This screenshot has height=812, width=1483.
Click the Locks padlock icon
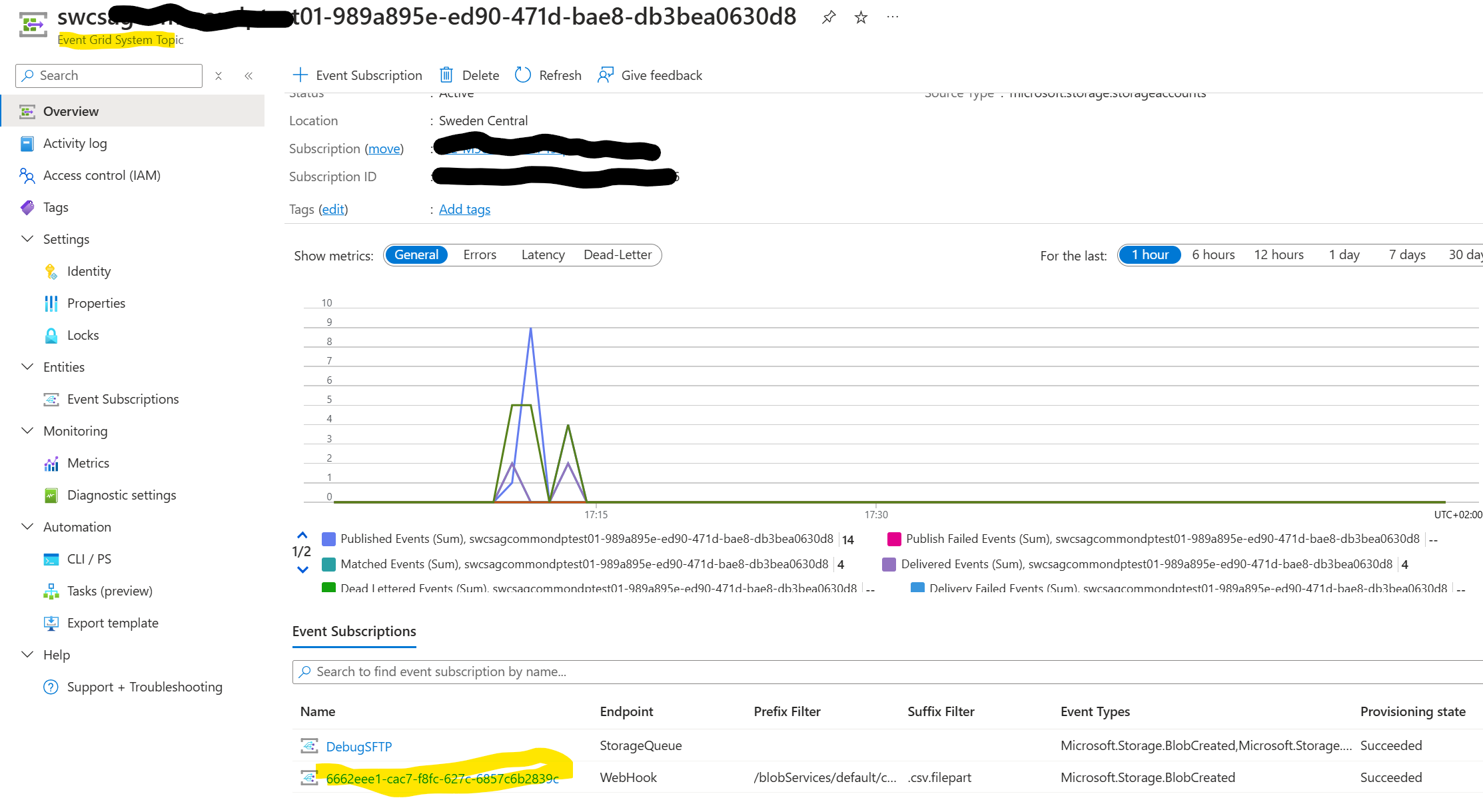(51, 336)
